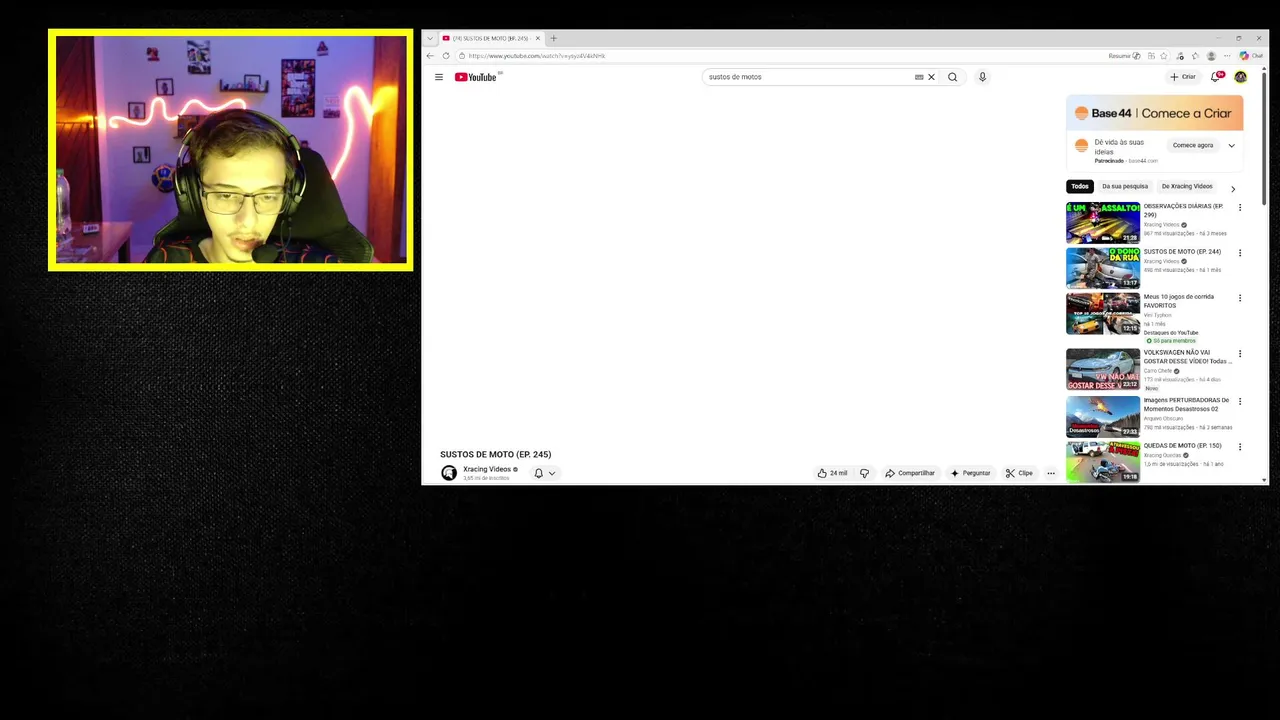Click into the YouTube search field
Image resolution: width=1280 pixels, height=720 pixels.
tap(808, 77)
